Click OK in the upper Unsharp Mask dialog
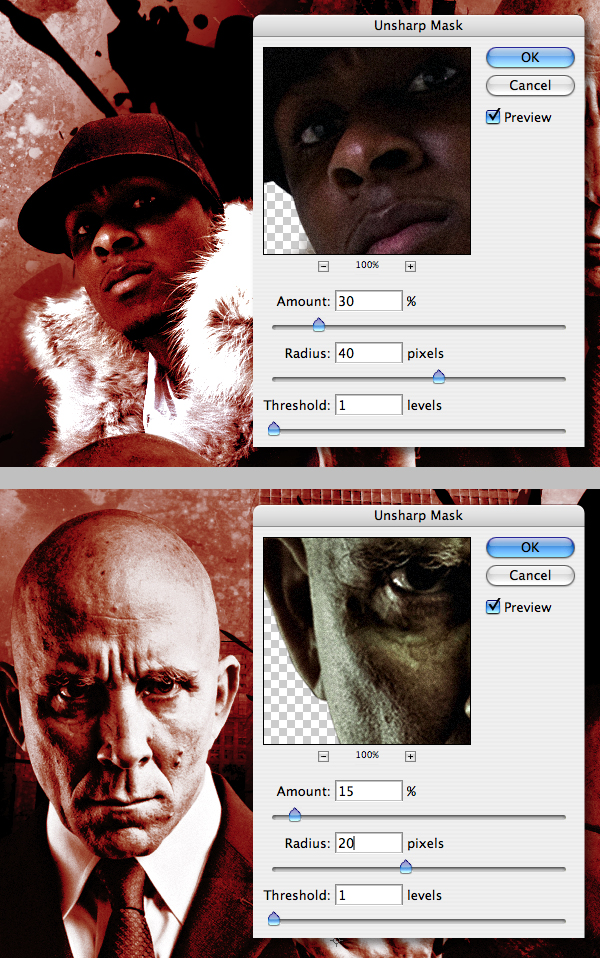Image resolution: width=600 pixels, height=958 pixels. pyautogui.click(x=530, y=57)
